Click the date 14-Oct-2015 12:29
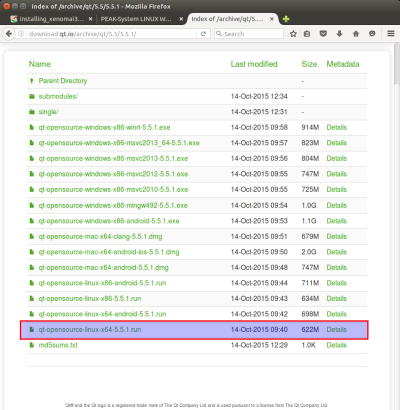This screenshot has height=410, width=400. click(x=259, y=345)
